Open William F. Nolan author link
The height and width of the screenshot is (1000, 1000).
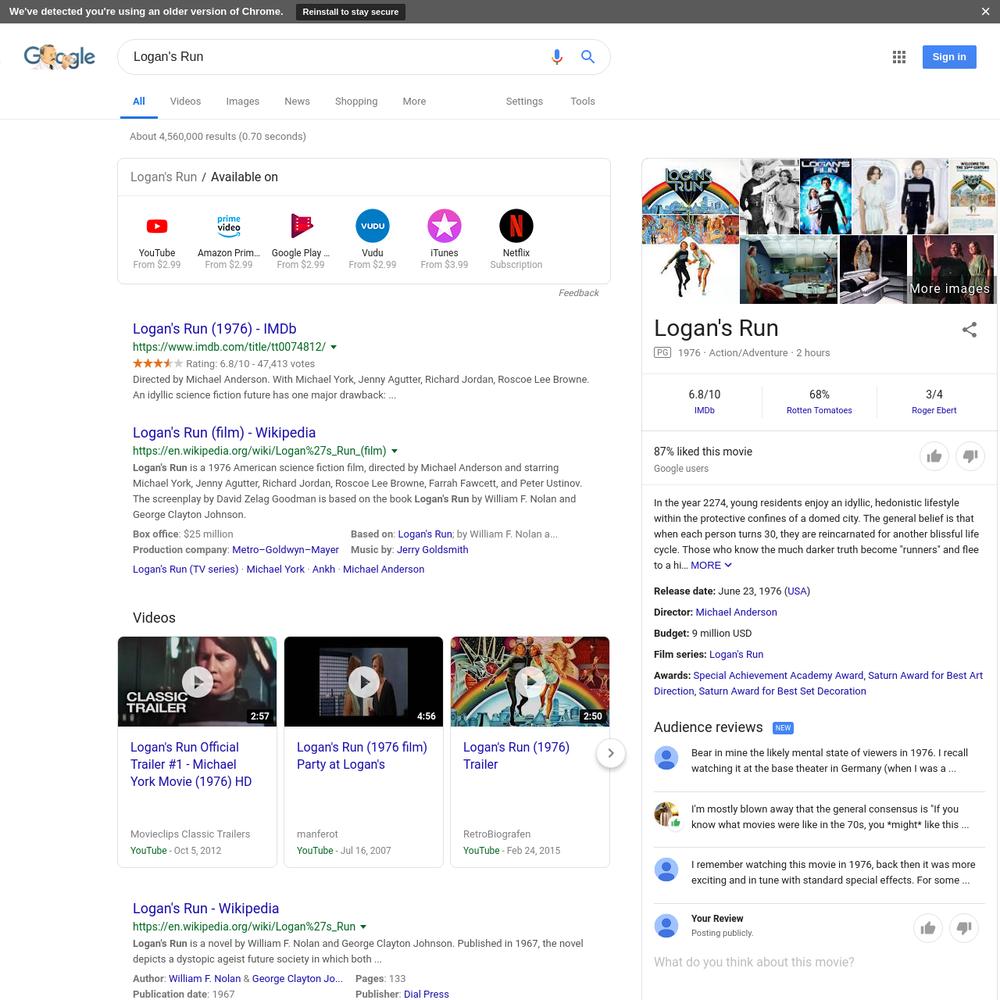205,979
